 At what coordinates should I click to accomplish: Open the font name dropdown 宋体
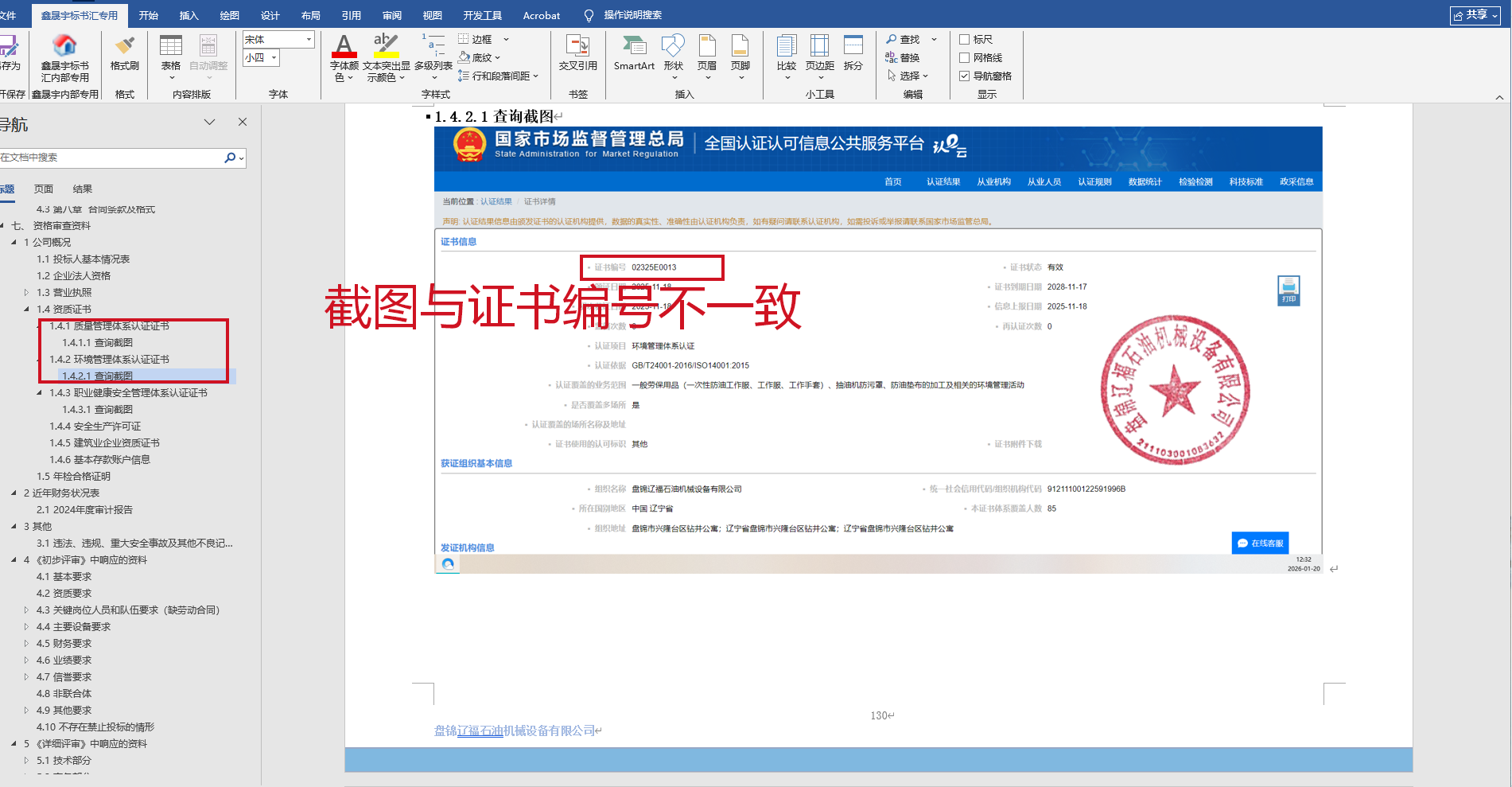pyautogui.click(x=309, y=39)
